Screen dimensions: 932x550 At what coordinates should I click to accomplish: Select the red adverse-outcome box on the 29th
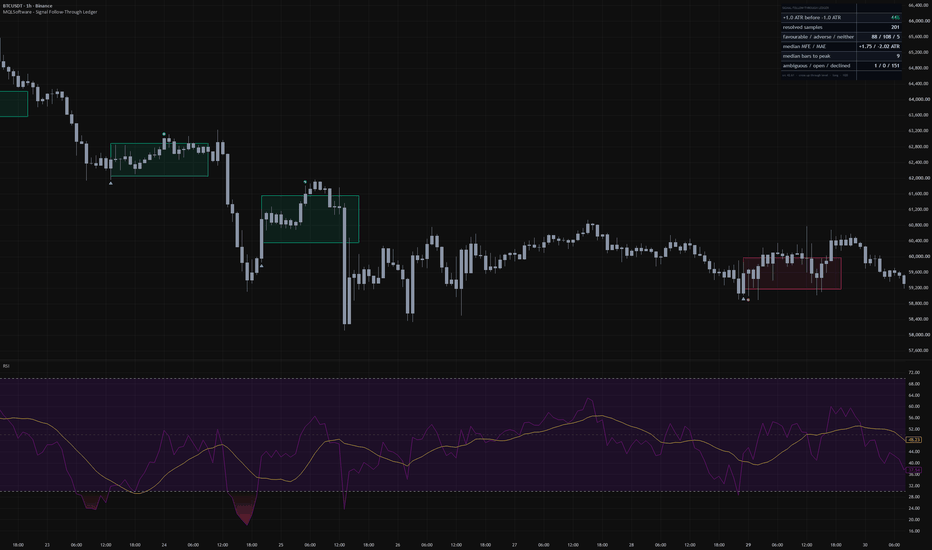click(x=792, y=274)
